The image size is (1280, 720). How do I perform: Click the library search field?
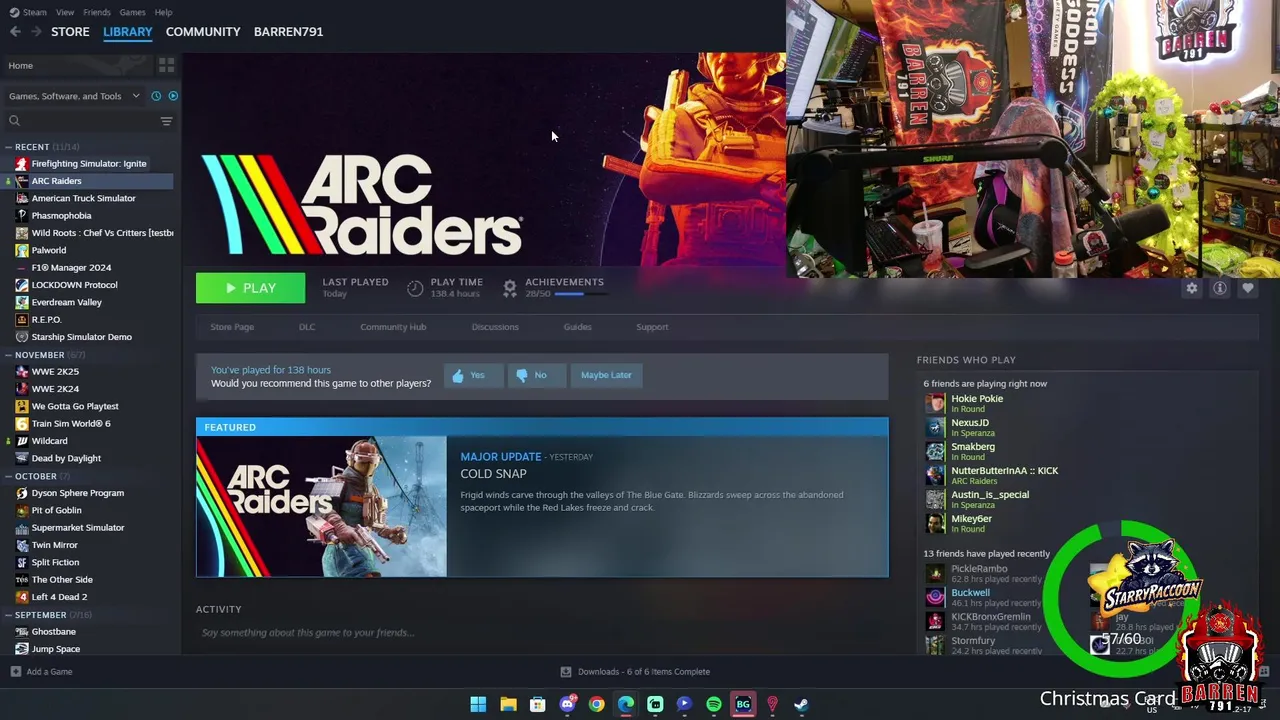[82, 121]
